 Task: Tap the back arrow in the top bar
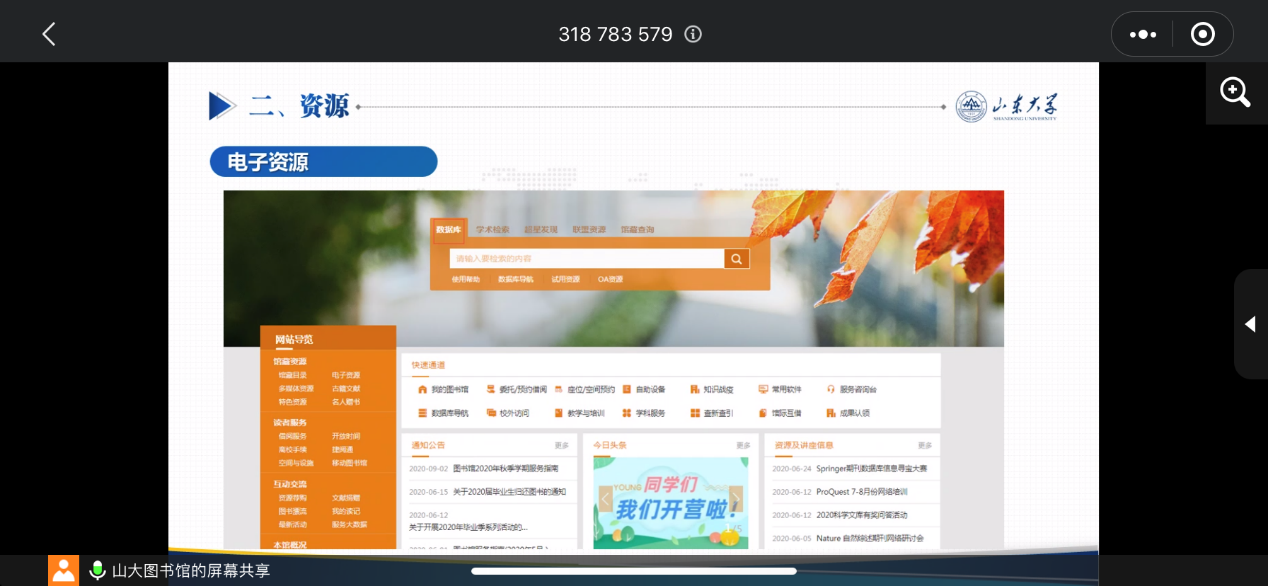click(x=48, y=34)
